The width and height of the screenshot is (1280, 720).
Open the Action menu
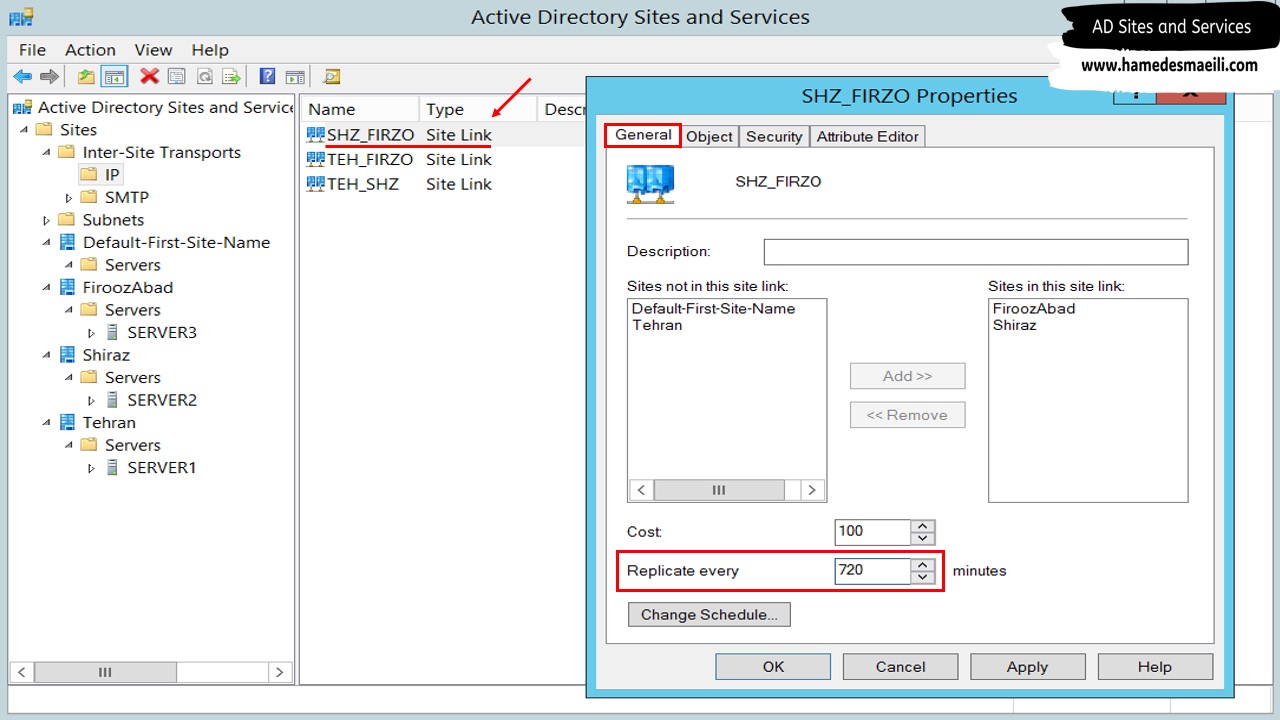point(90,49)
